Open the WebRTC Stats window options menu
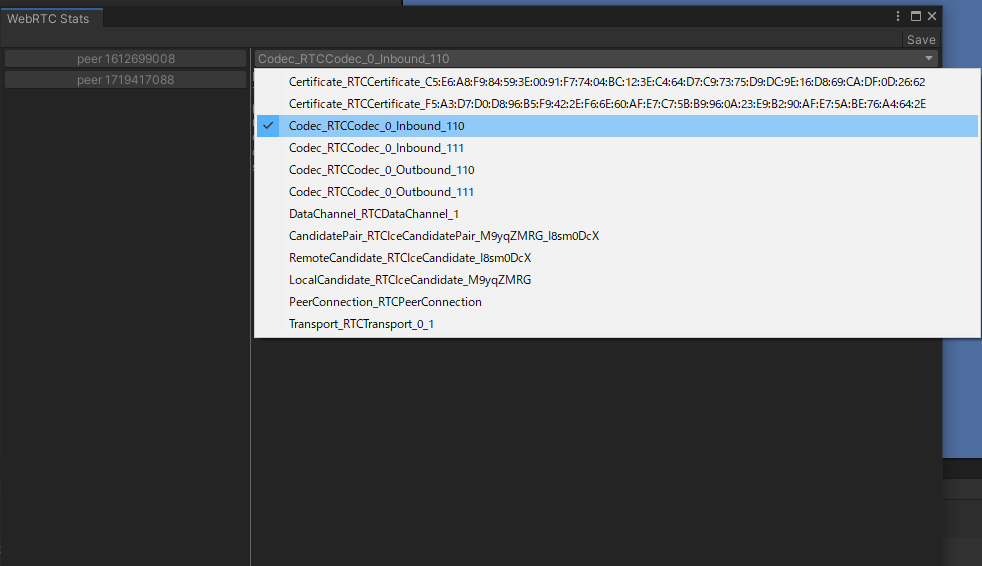Screen dimensions: 982x566 (x=899, y=16)
